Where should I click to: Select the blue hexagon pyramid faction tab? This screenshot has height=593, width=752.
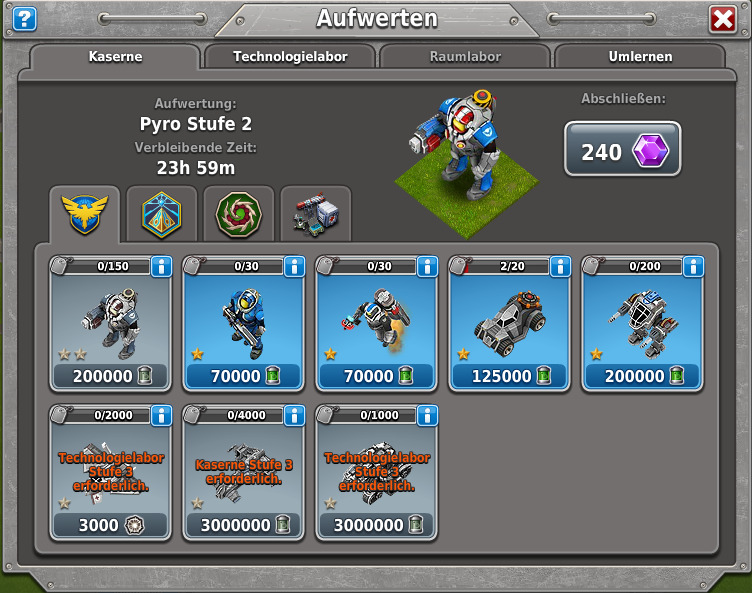[162, 214]
